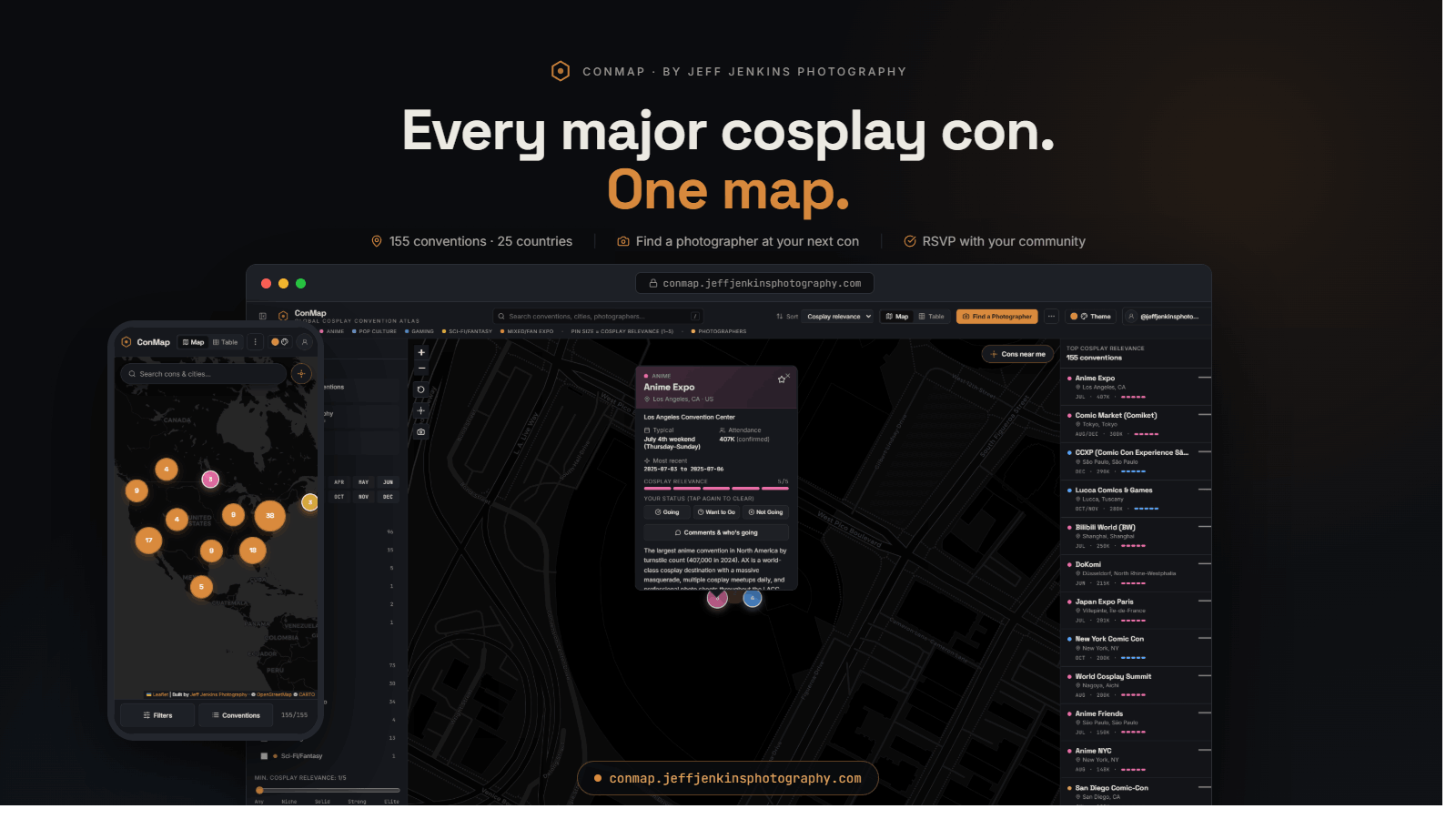Click the mobile locate-me crosshair button
This screenshot has width=1456, height=819.
pyautogui.click(x=301, y=373)
